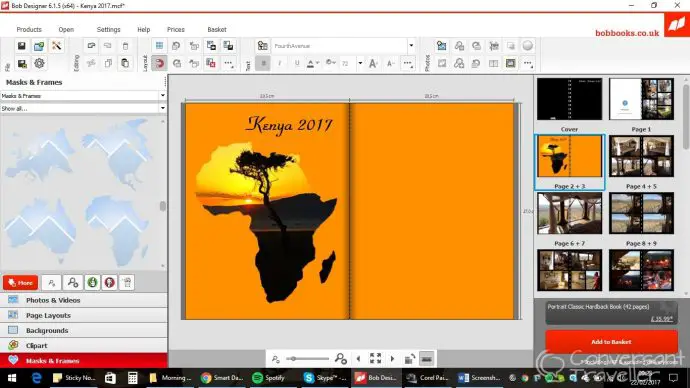
Task: Click the Add to Basket button
Action: coord(611,342)
